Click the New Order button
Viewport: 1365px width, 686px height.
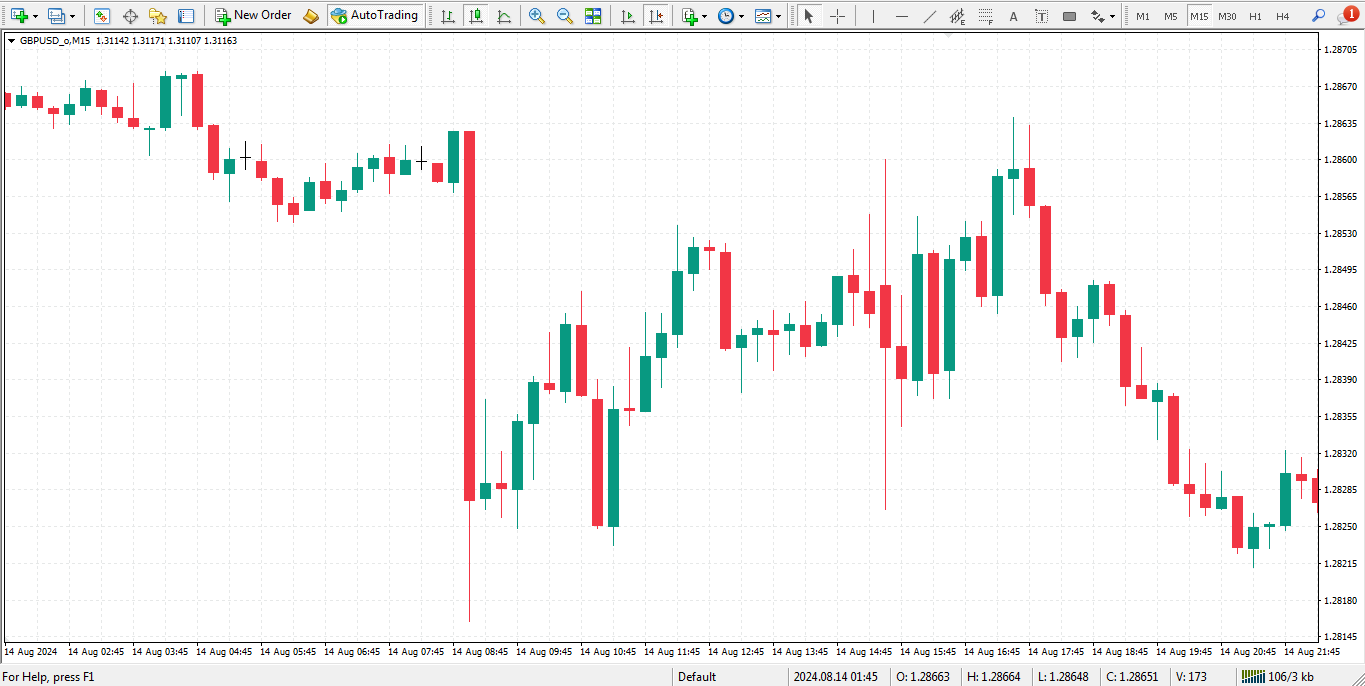coord(253,16)
